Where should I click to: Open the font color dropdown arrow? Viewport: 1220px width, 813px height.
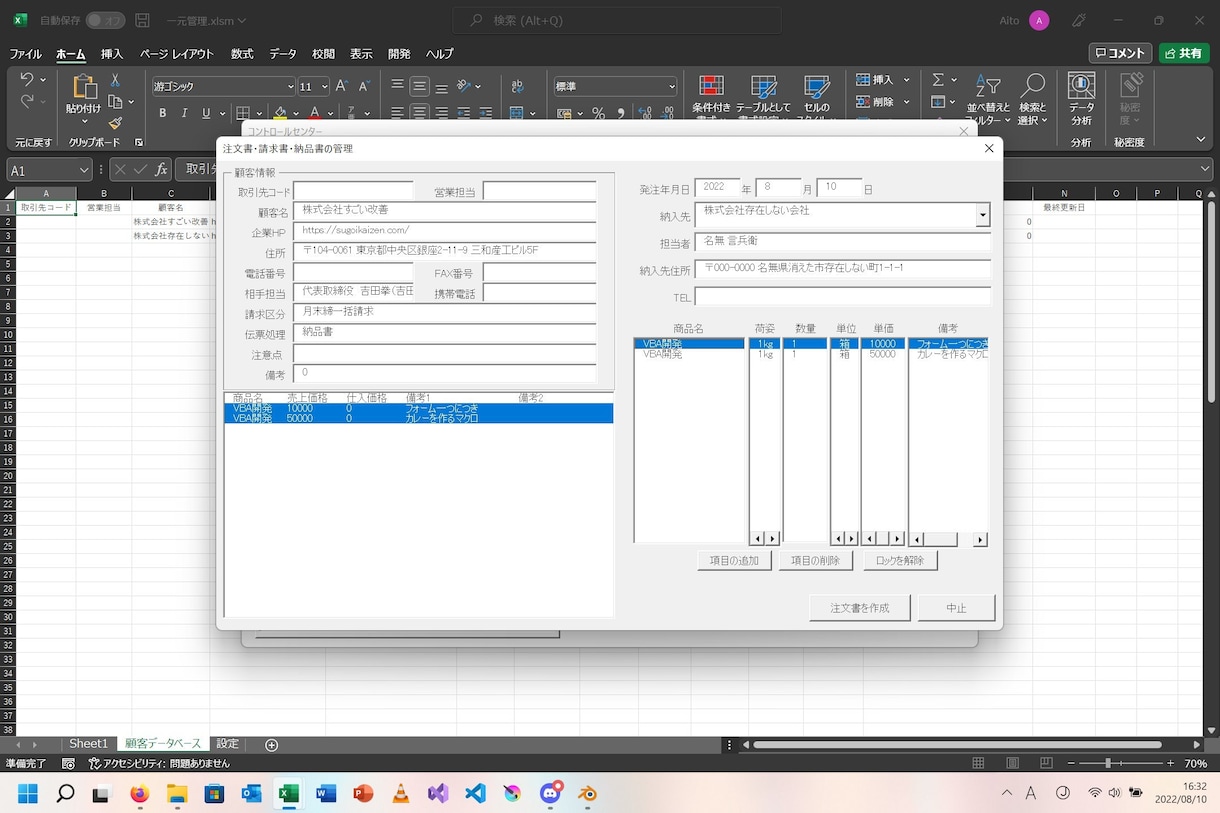332,113
